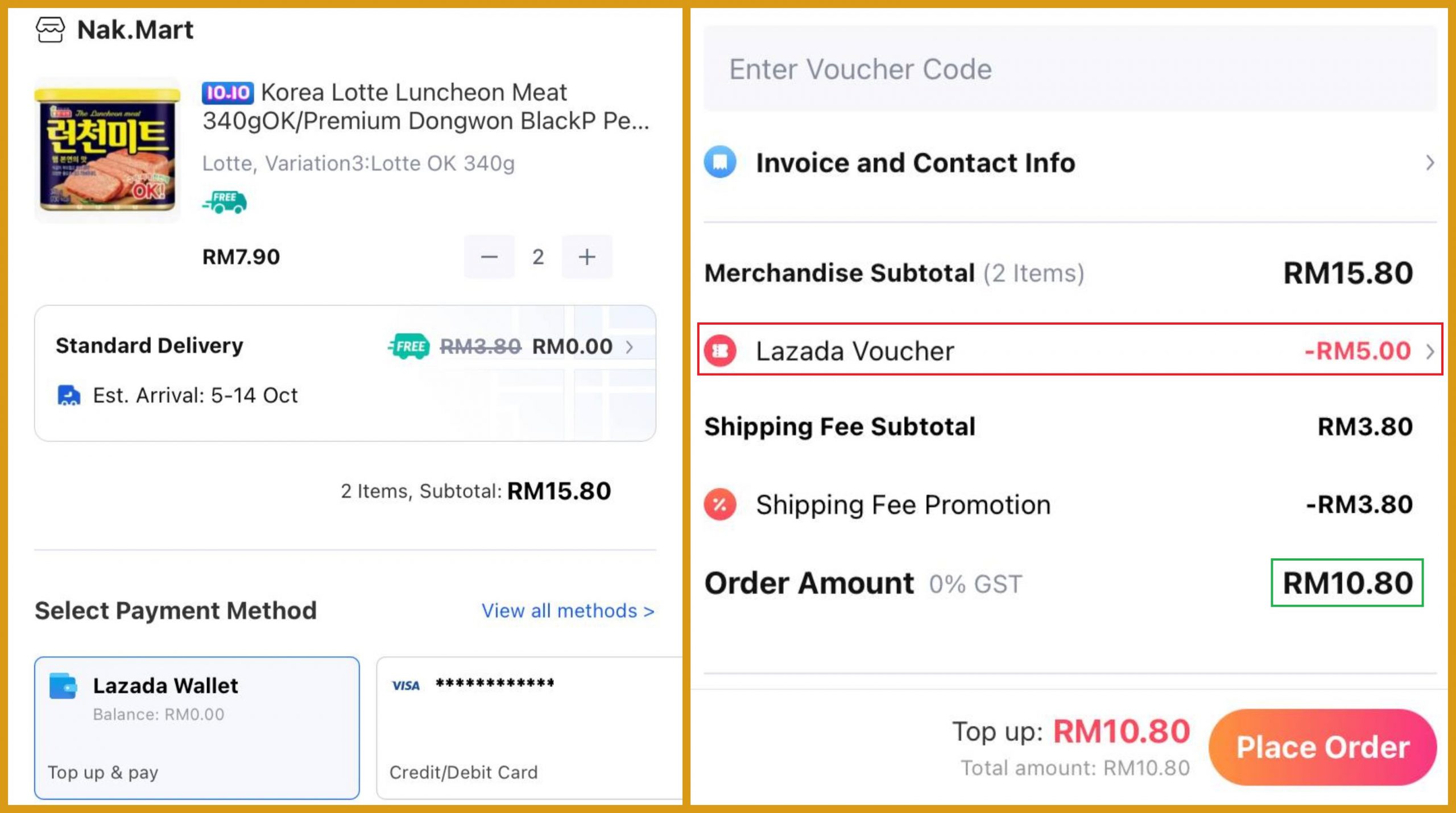Expand Standard Delivery options chevron
Image resolution: width=1456 pixels, height=813 pixels.
point(630,347)
